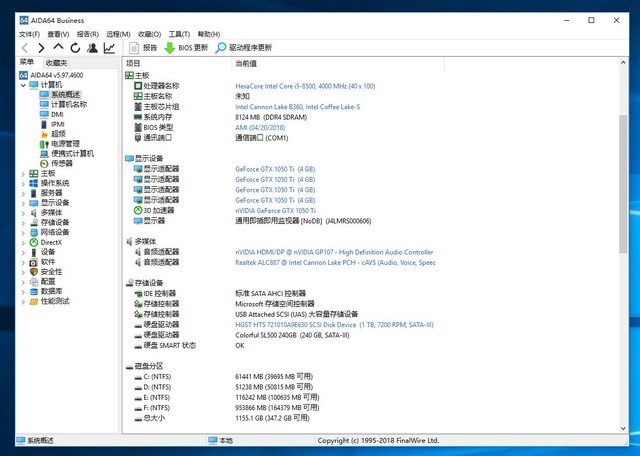Open the Realtek ALC887 audio link

click(x=336, y=262)
